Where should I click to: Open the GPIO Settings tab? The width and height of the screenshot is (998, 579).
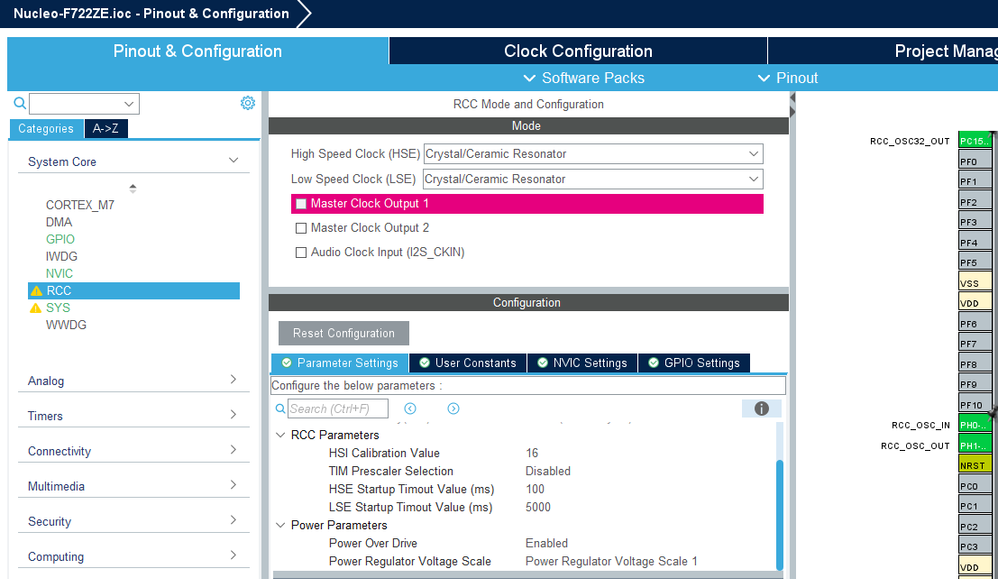pyautogui.click(x=694, y=363)
